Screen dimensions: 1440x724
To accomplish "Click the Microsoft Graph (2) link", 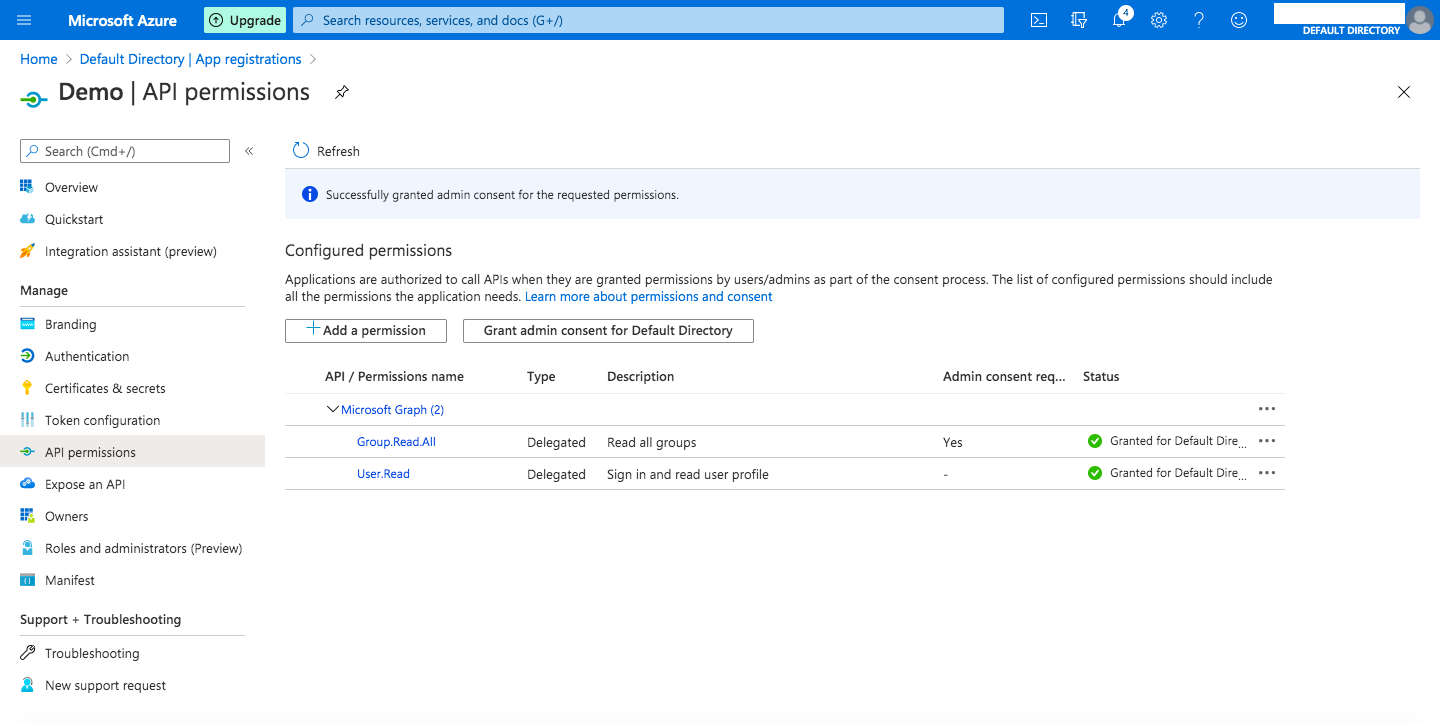I will click(392, 410).
